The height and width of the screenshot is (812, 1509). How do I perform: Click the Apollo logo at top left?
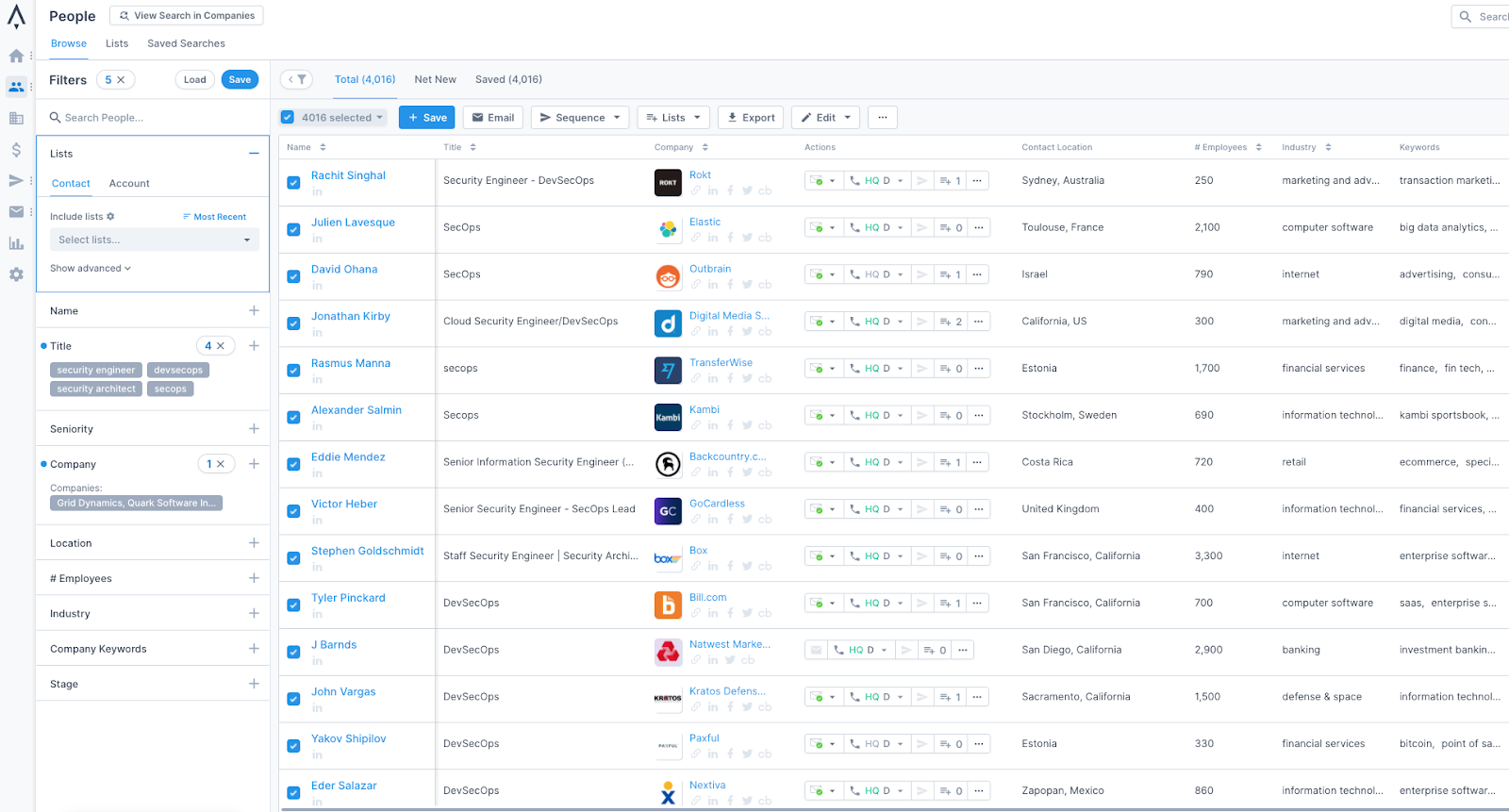tap(16, 17)
